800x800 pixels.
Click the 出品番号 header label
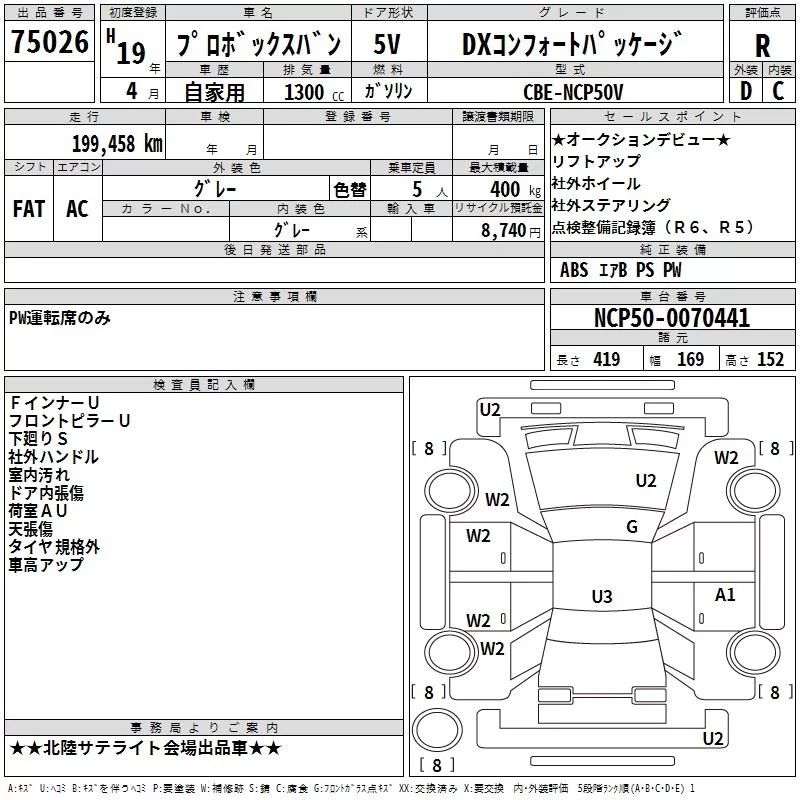pos(49,13)
